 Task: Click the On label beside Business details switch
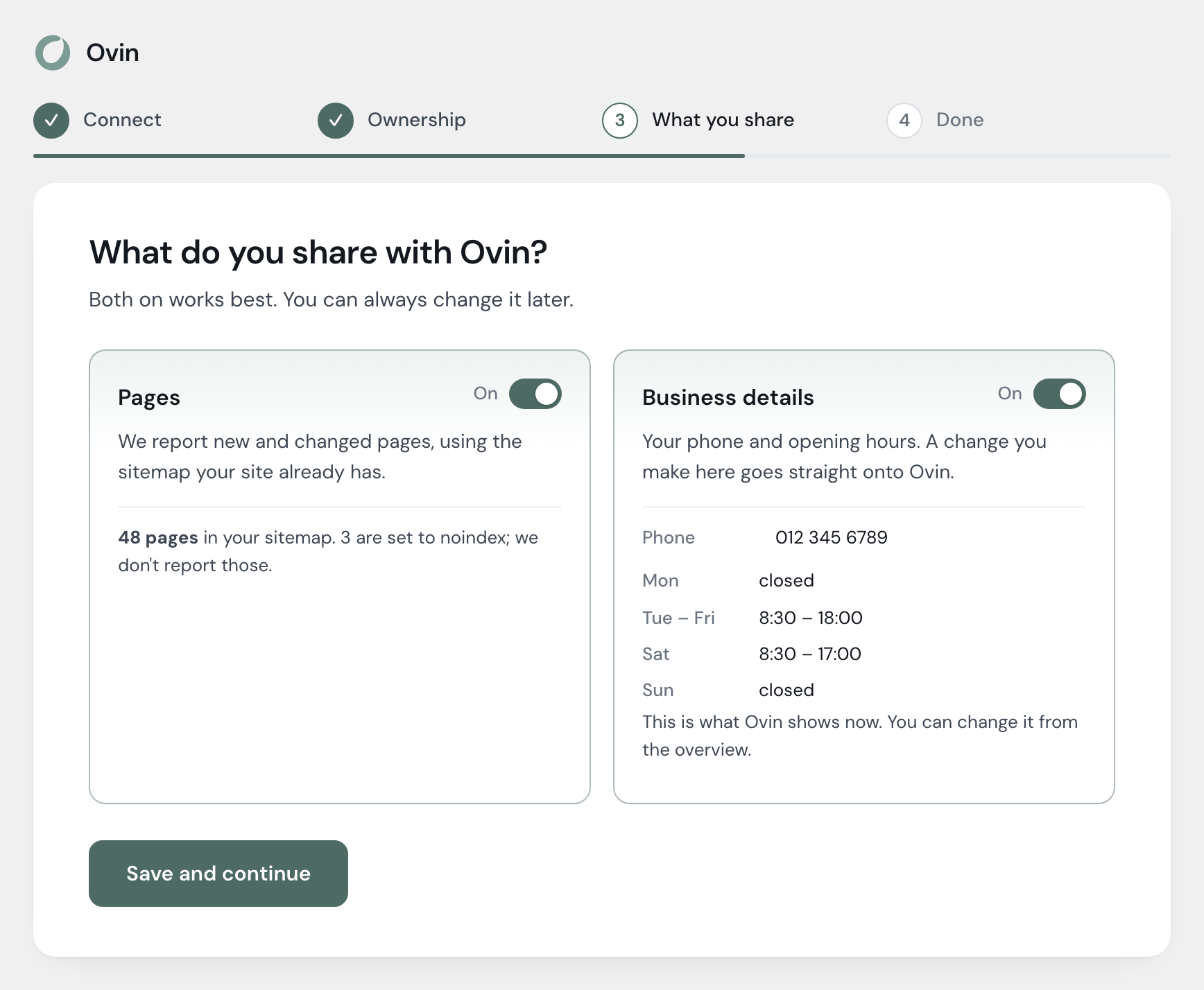[1010, 393]
